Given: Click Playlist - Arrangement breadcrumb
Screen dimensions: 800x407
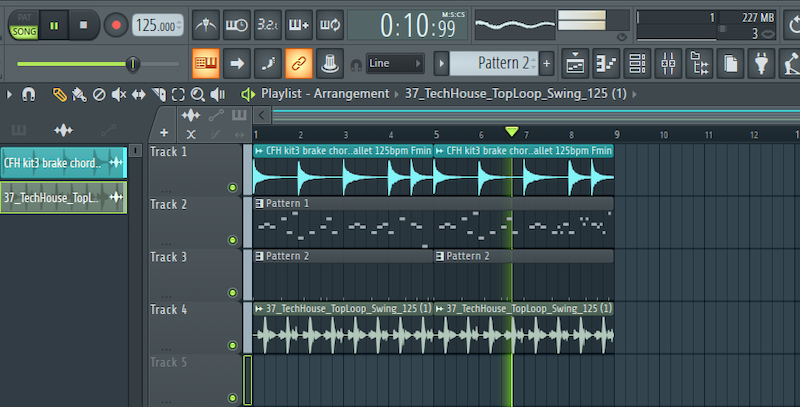Looking at the screenshot, I should [324, 94].
